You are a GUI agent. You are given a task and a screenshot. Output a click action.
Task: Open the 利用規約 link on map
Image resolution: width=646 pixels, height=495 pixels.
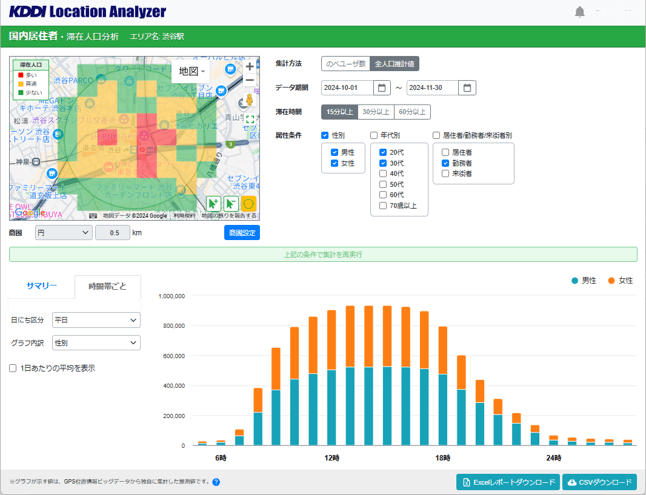pyautogui.click(x=184, y=216)
